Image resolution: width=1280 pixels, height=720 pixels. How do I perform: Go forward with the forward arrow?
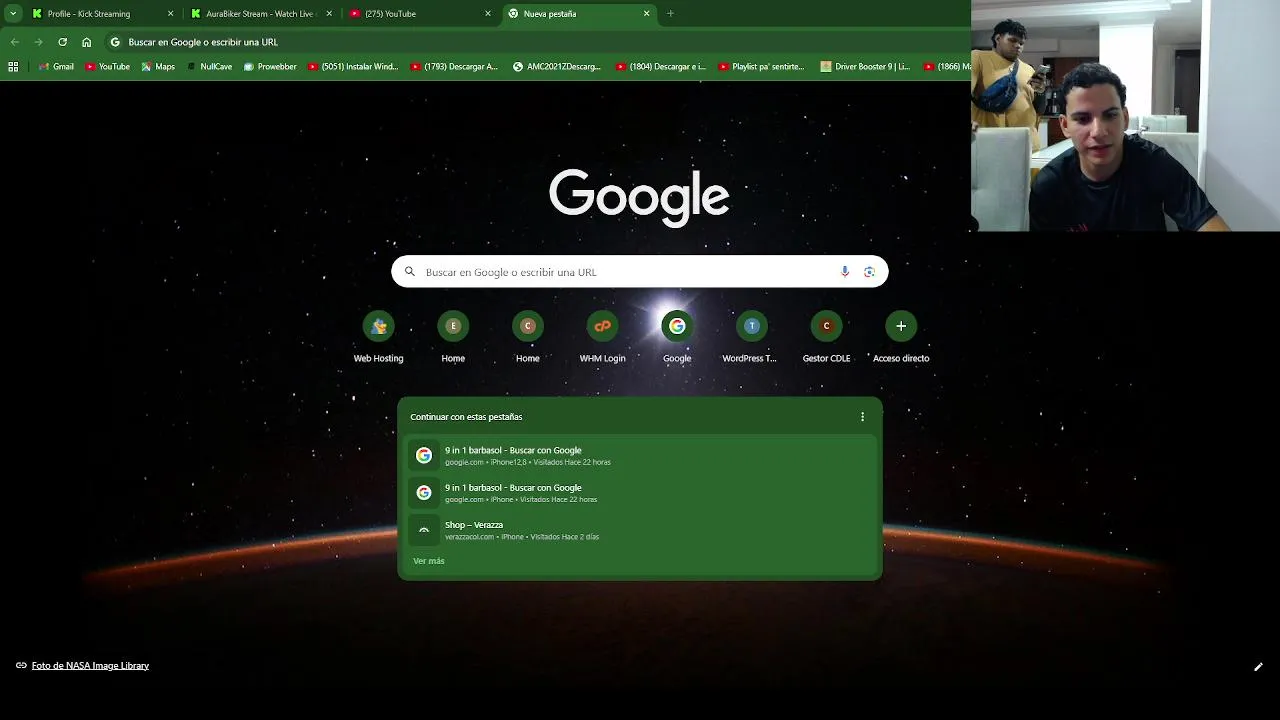coord(38,42)
